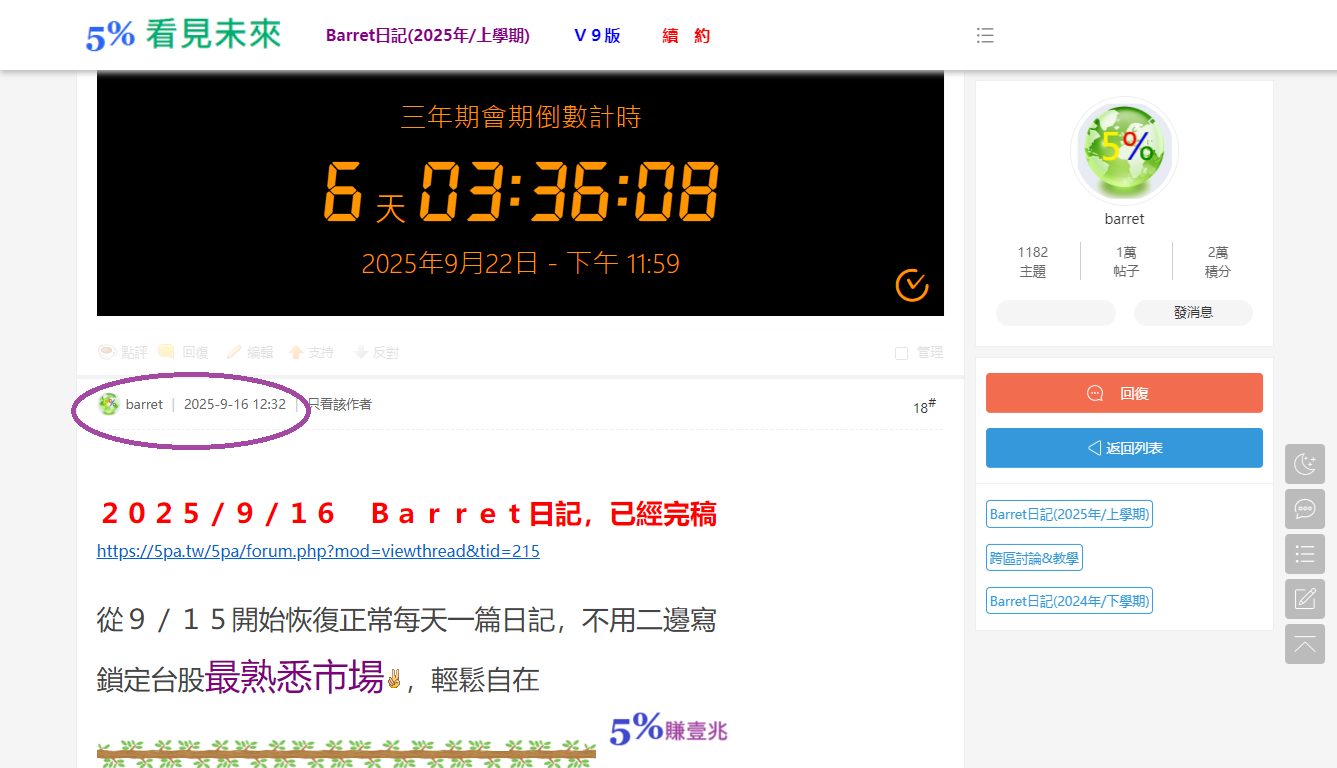Click the pencil edit icon in the side toolbar
Image resolution: width=1337 pixels, height=768 pixels.
1304,599
